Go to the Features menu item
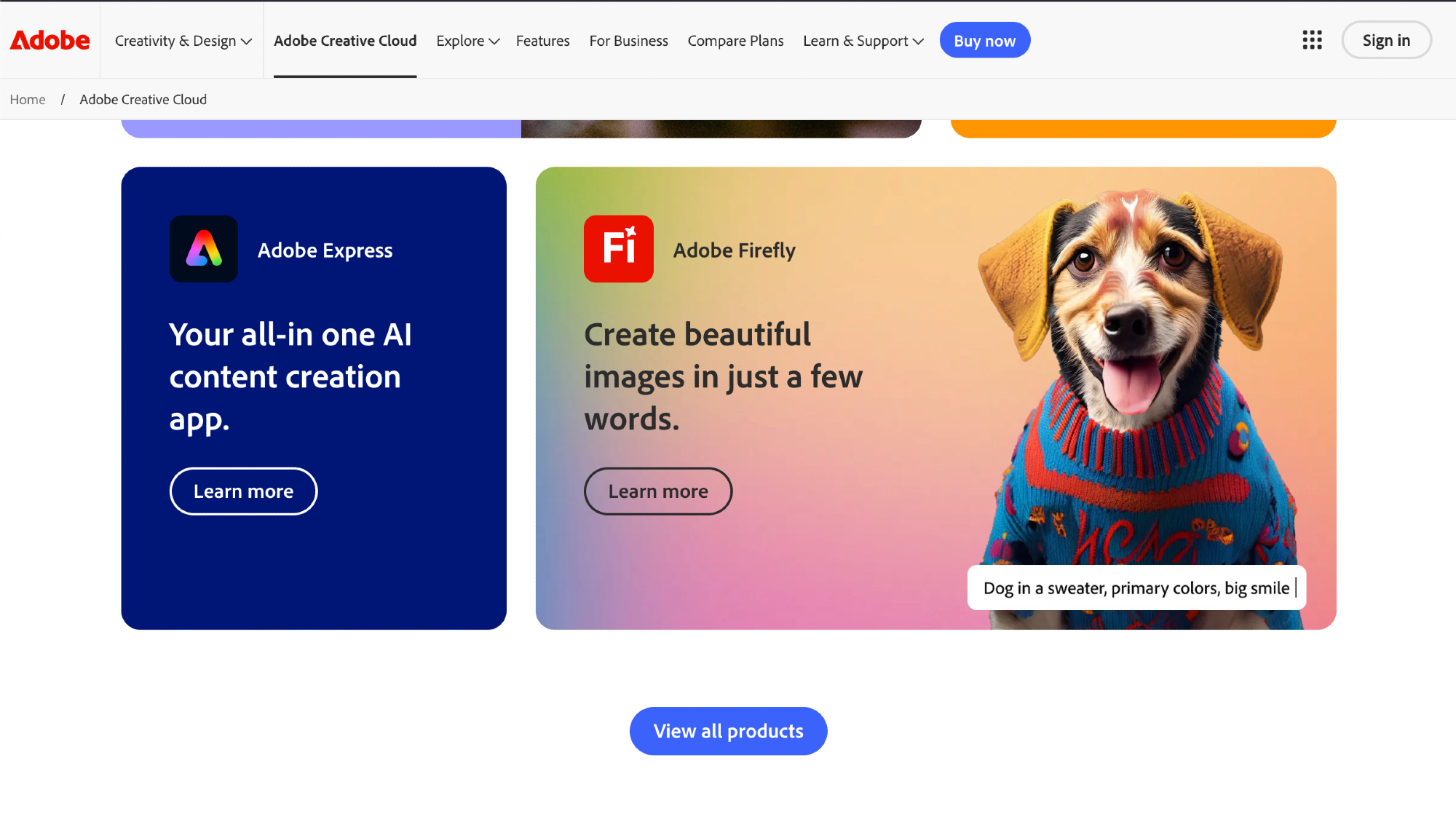This screenshot has width=1456, height=827. (x=542, y=41)
